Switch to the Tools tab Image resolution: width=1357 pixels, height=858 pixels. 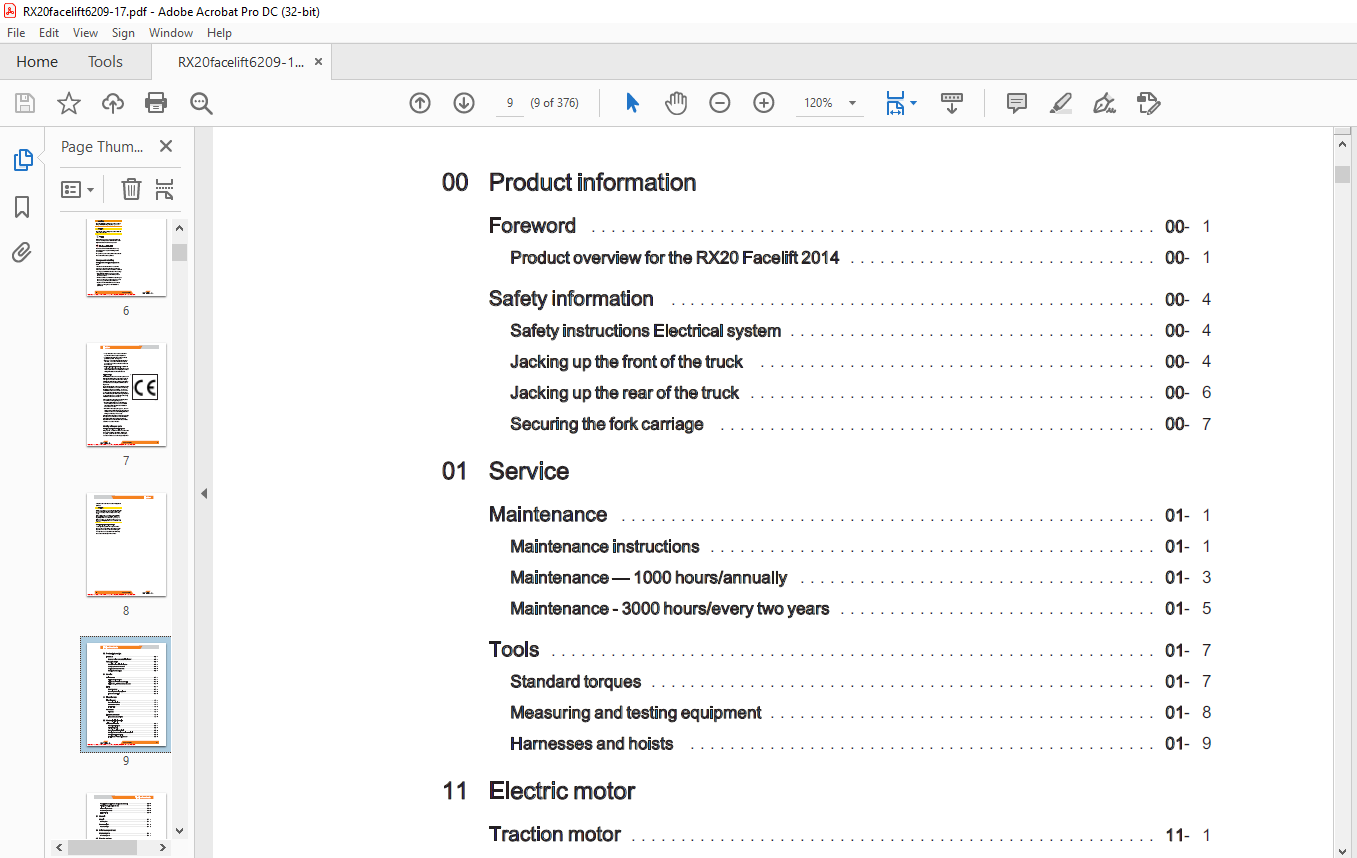105,62
